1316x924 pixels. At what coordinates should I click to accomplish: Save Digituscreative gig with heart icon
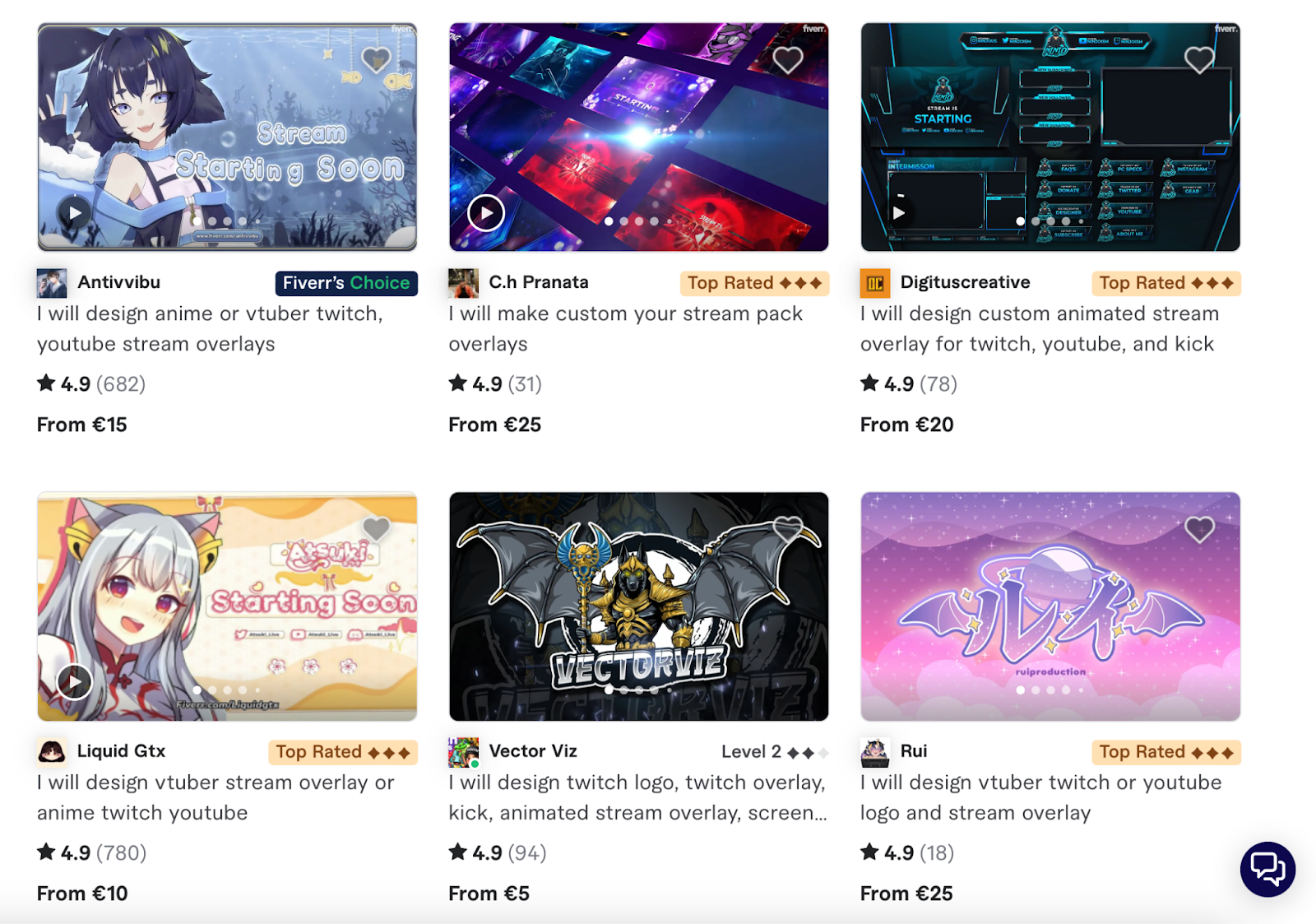pyautogui.click(x=1199, y=59)
